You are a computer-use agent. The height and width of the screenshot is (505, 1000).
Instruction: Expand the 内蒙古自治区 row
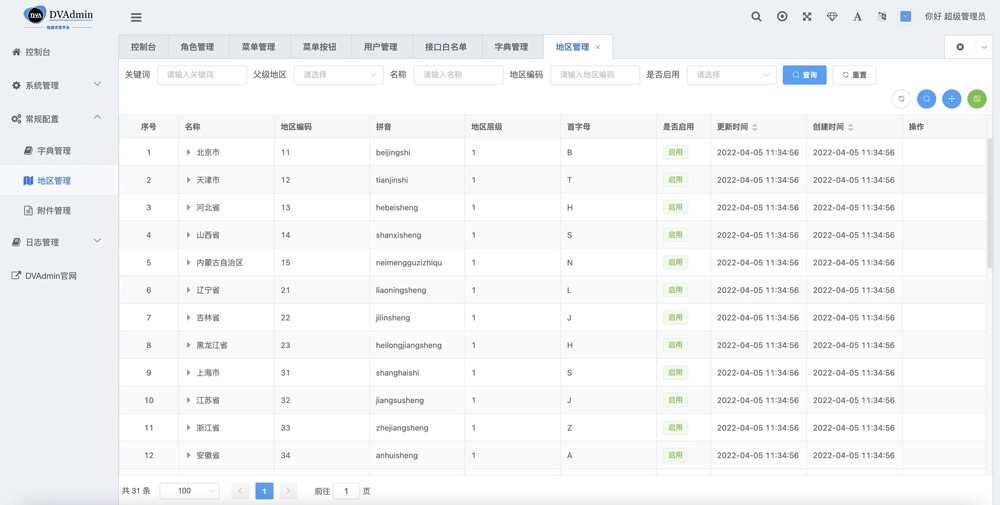tap(188, 263)
